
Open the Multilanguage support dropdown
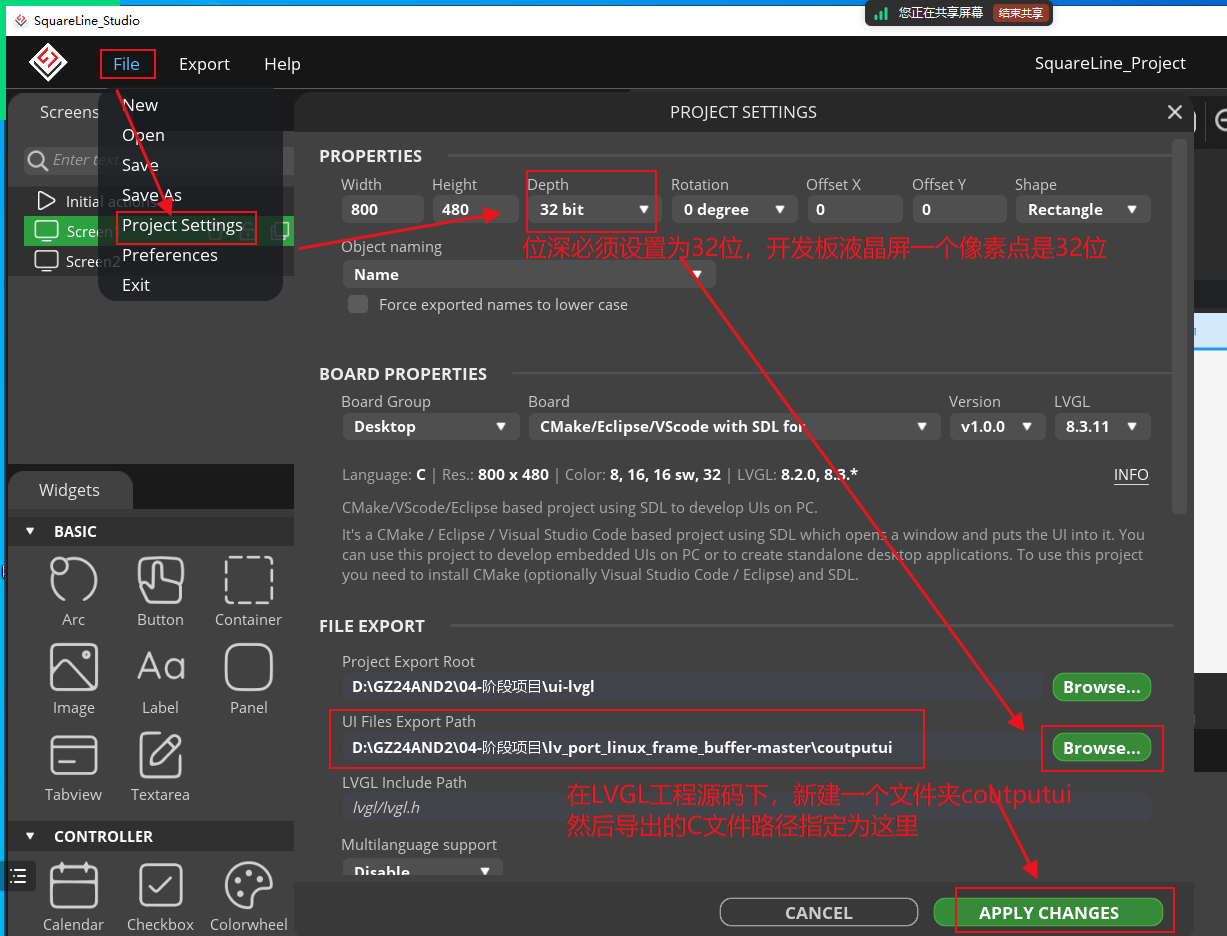click(422, 870)
